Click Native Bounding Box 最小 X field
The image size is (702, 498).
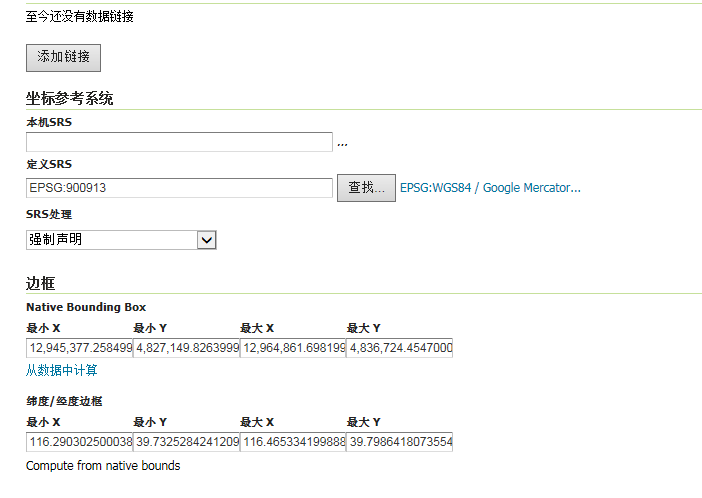80,348
